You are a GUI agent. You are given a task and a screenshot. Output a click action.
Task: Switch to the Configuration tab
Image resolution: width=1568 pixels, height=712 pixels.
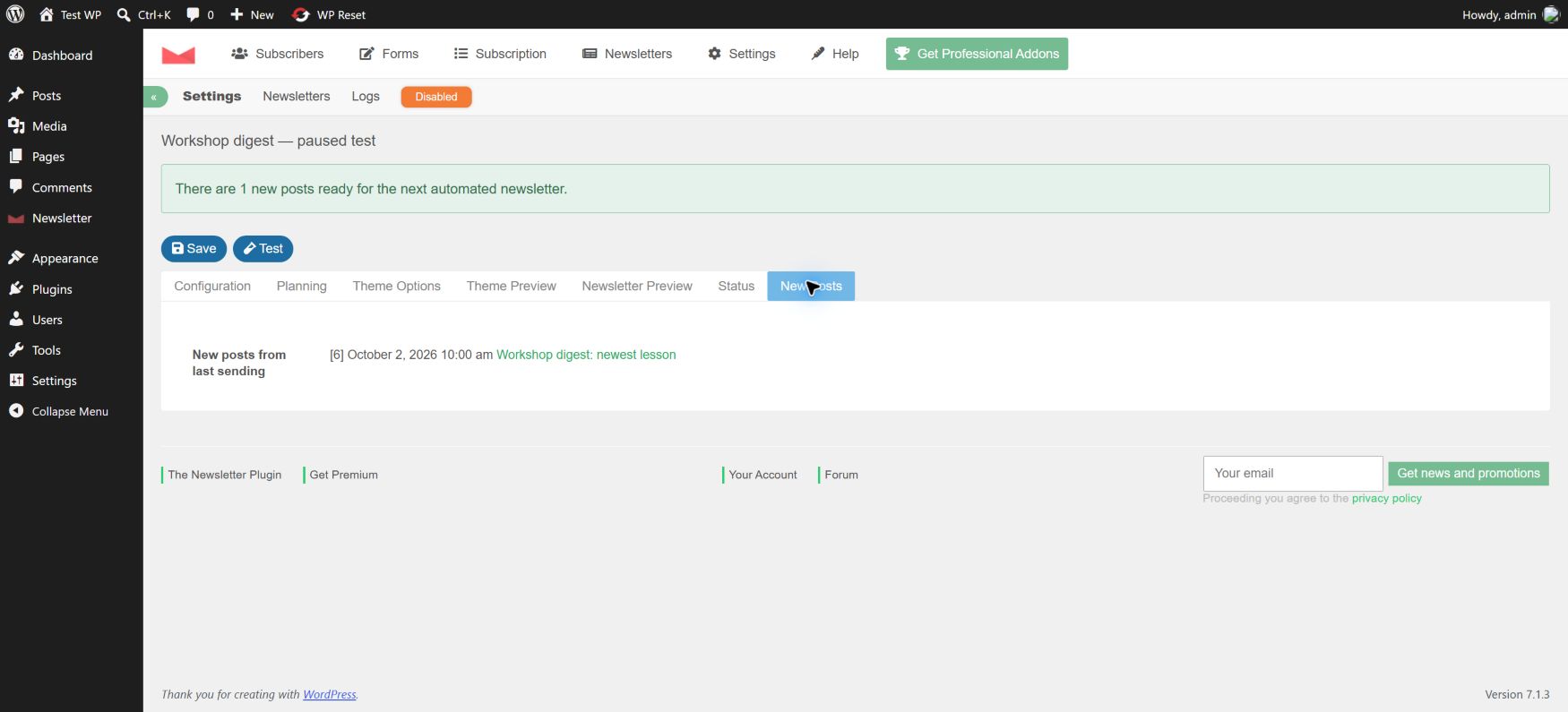[x=212, y=287]
